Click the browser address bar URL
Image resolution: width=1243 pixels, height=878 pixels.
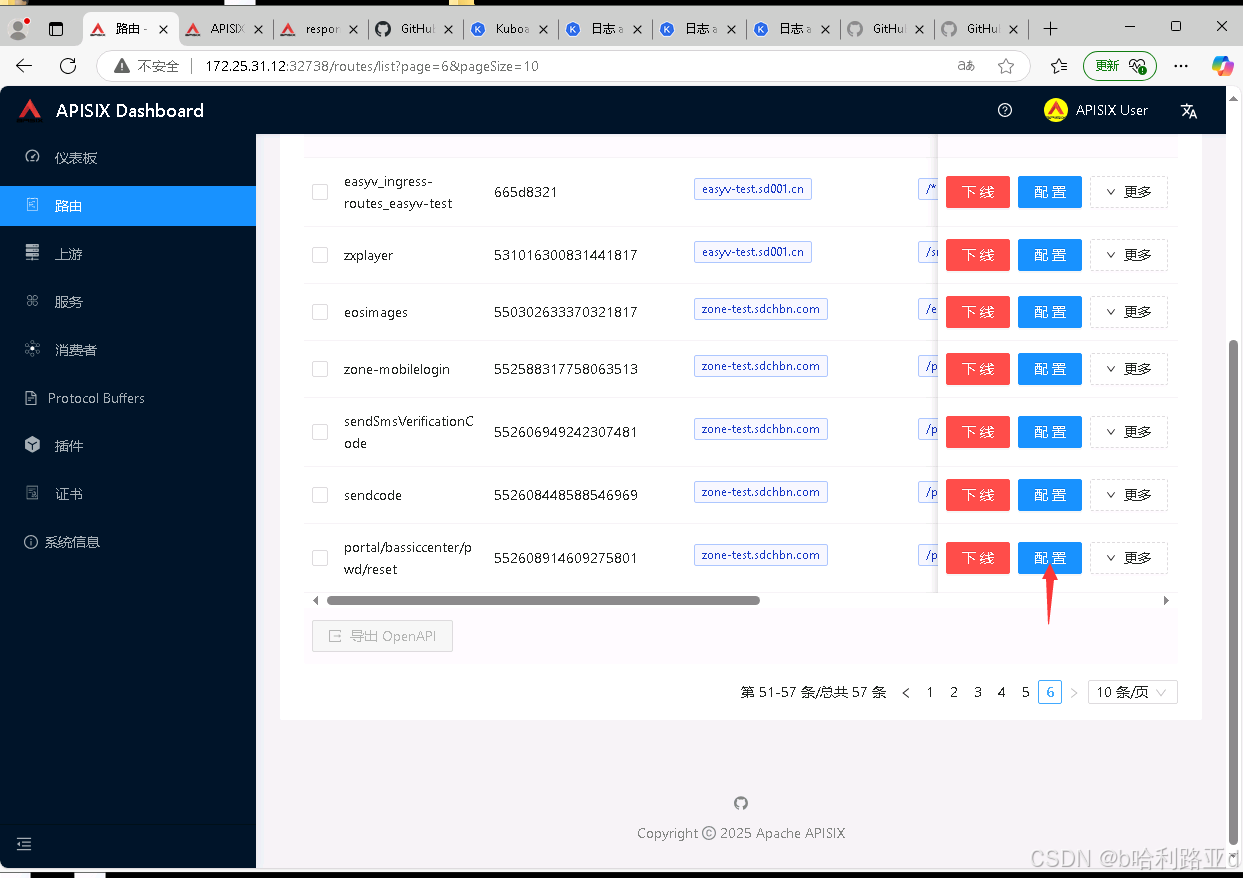372,66
